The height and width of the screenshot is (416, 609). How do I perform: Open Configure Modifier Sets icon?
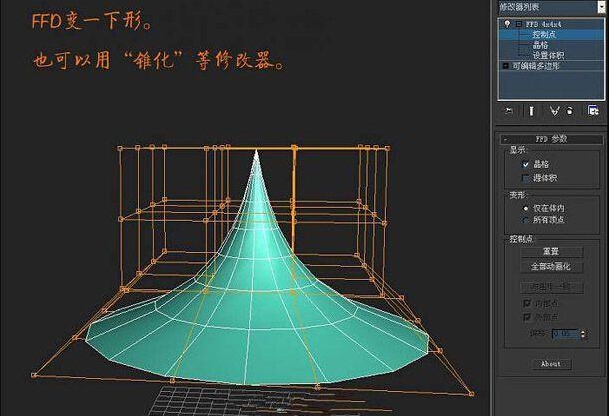(x=593, y=111)
